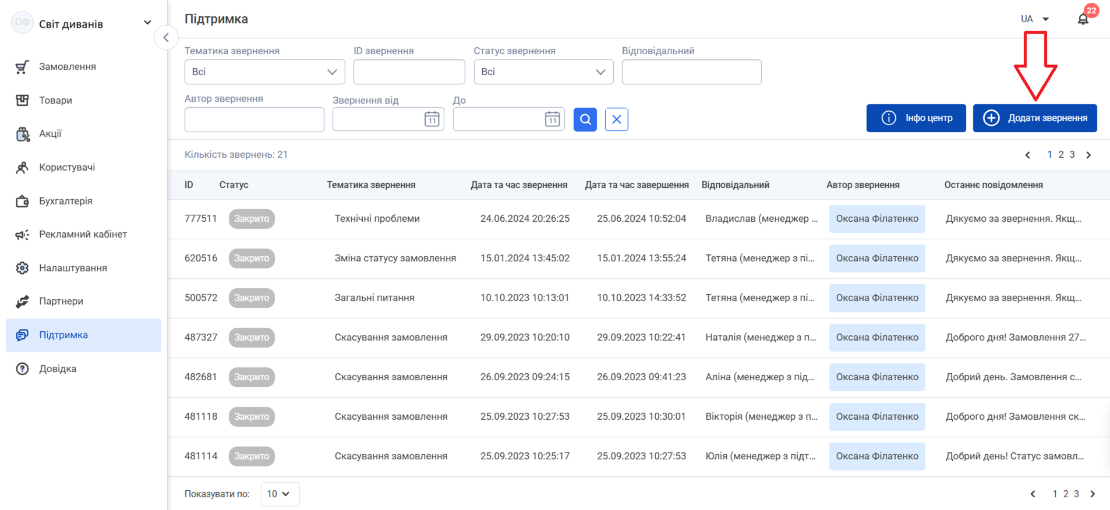
Task: Click Наталія (менеджер з п... cell
Action: click(761, 338)
